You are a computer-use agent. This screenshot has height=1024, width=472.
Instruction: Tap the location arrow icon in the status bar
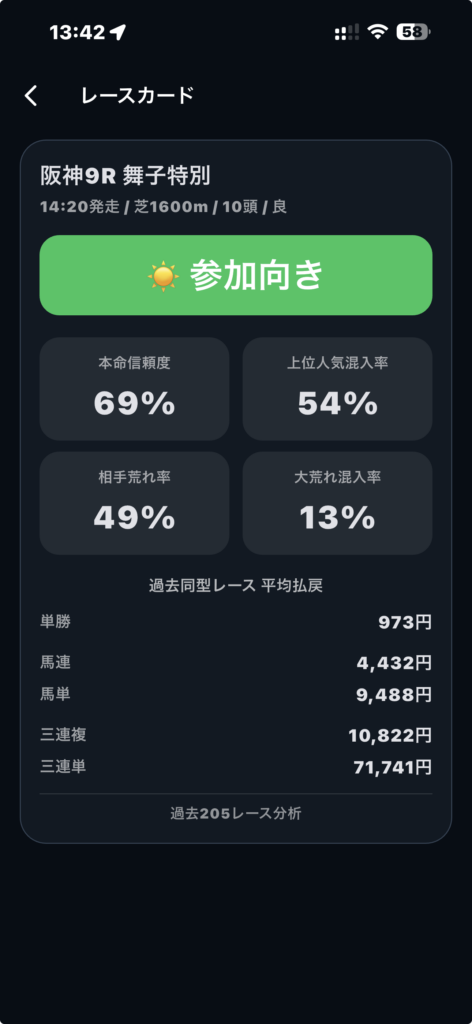pos(118,32)
